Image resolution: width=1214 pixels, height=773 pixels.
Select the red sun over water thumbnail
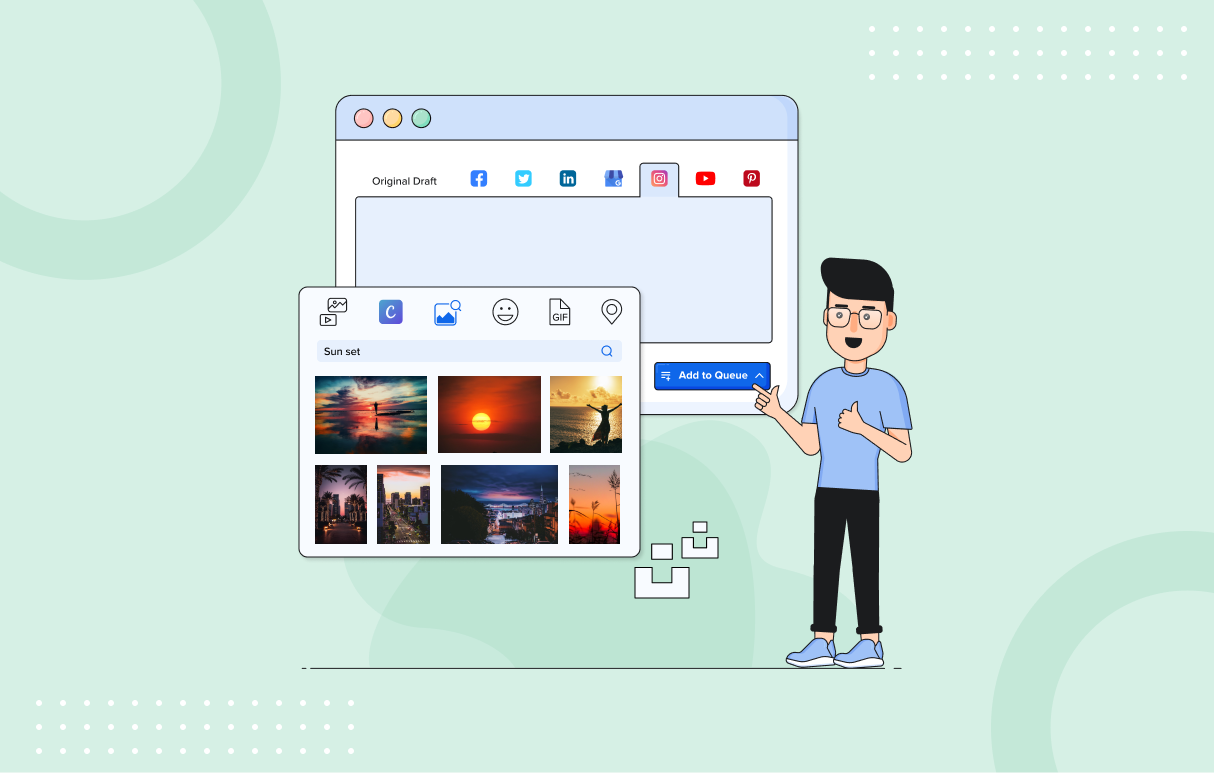tap(489, 415)
